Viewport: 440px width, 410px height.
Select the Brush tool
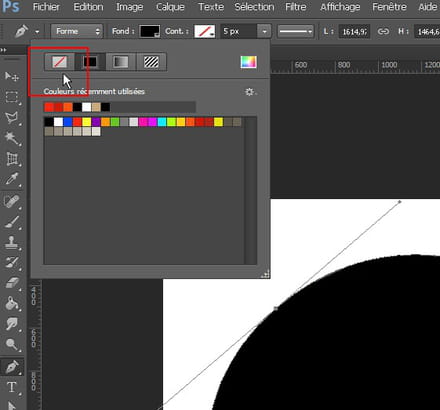(12, 222)
